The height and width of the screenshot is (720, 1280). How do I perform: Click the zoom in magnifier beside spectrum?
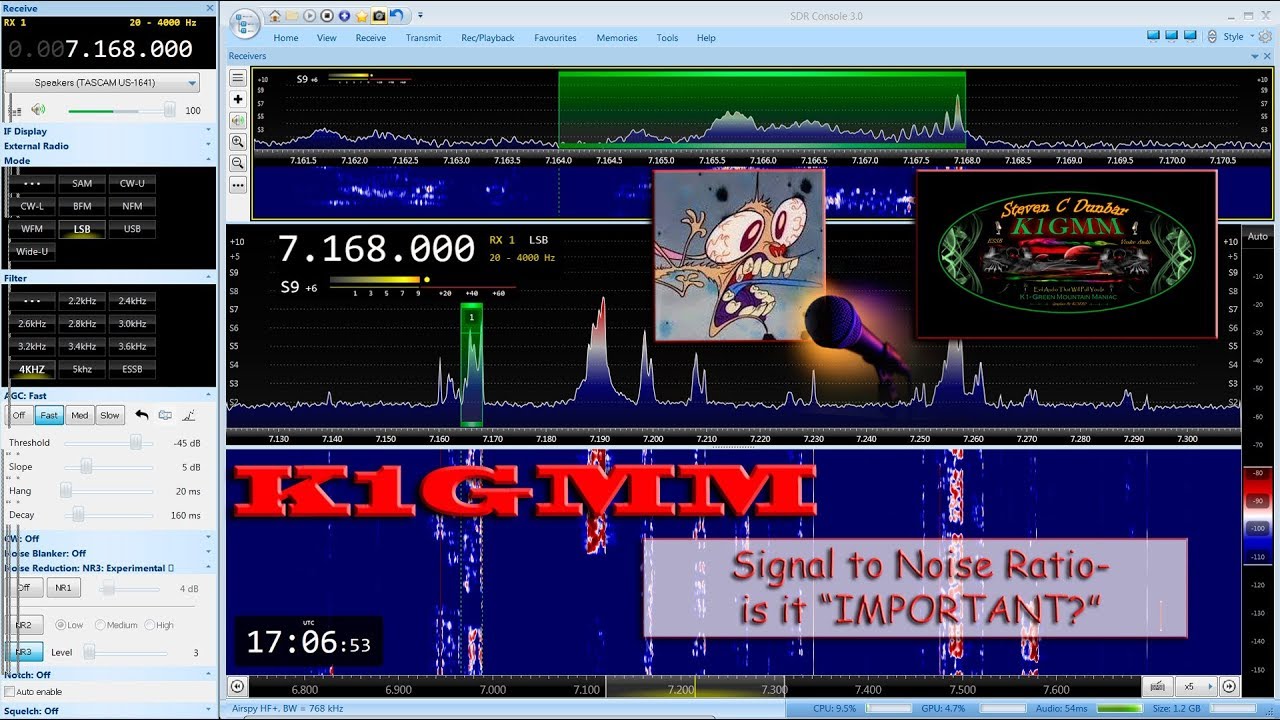tap(238, 142)
